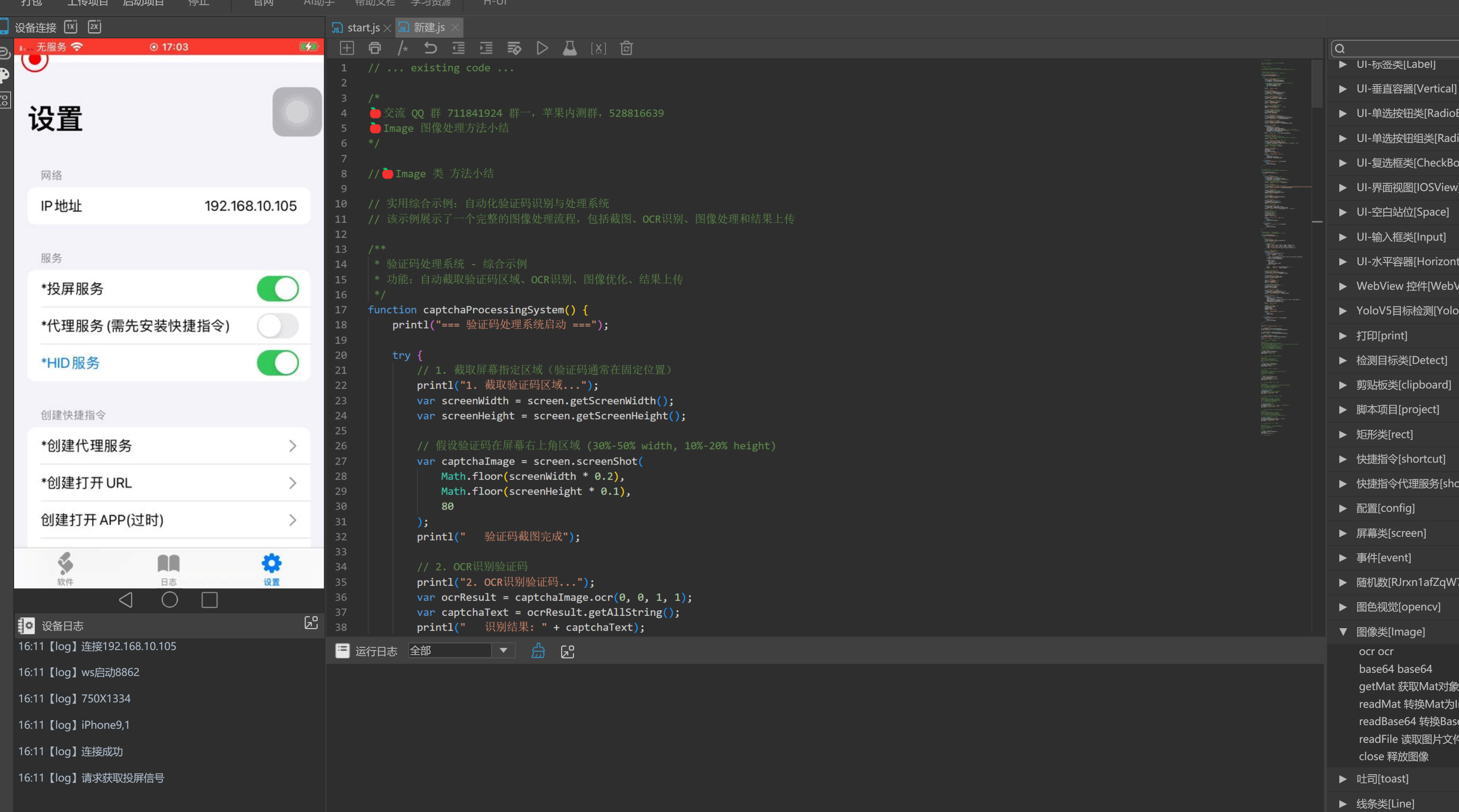Toggle the HID服务 switch
1459x812 pixels.
(278, 363)
